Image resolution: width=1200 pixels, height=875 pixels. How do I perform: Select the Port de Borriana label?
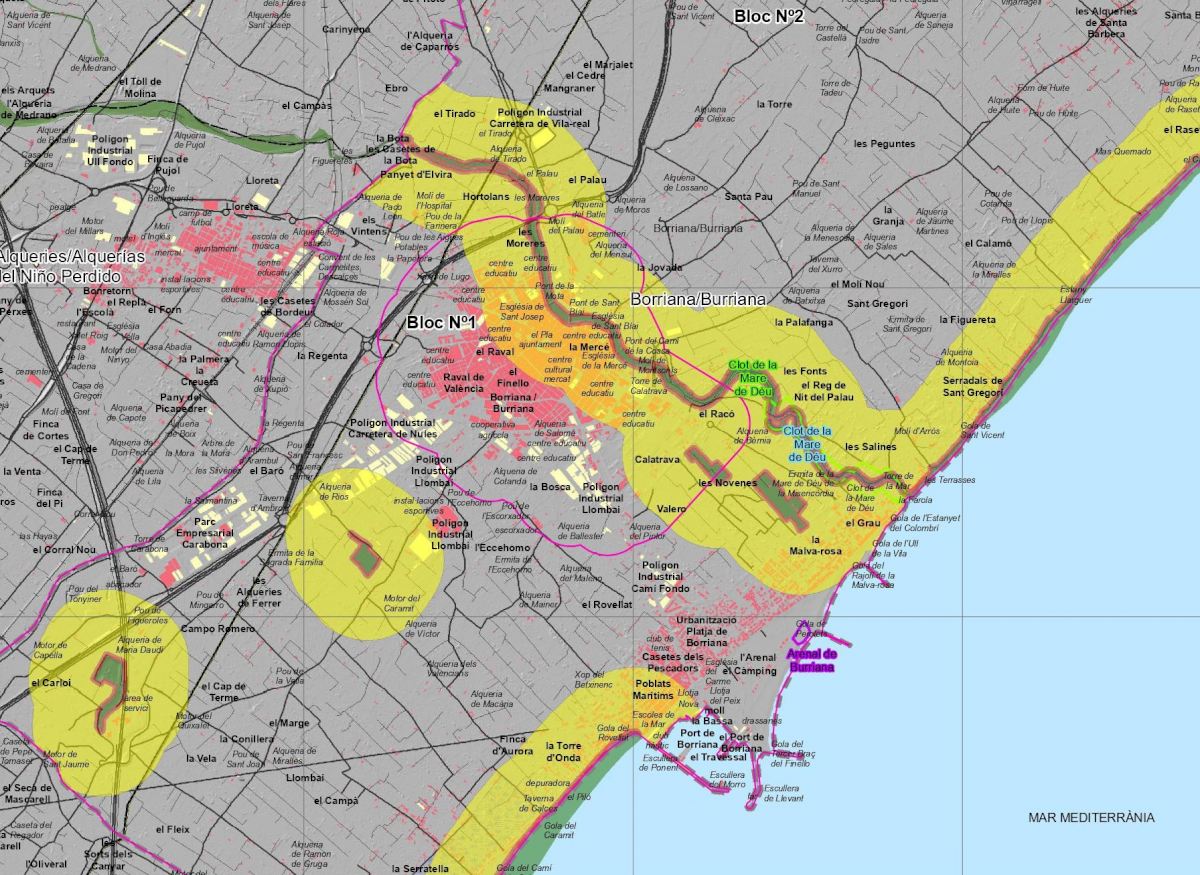pyautogui.click(x=698, y=738)
